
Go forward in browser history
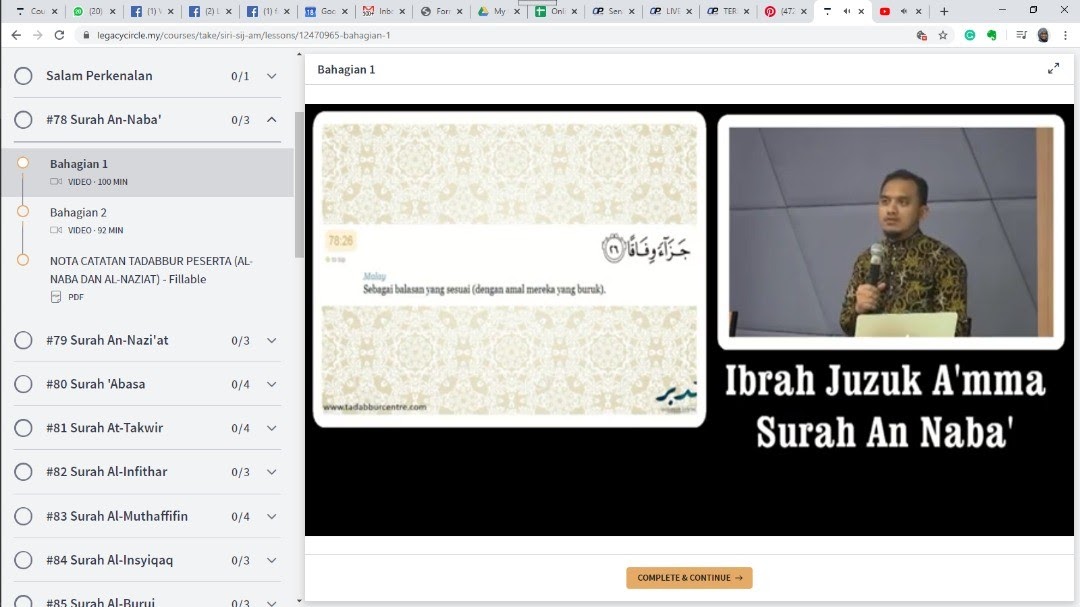37,35
